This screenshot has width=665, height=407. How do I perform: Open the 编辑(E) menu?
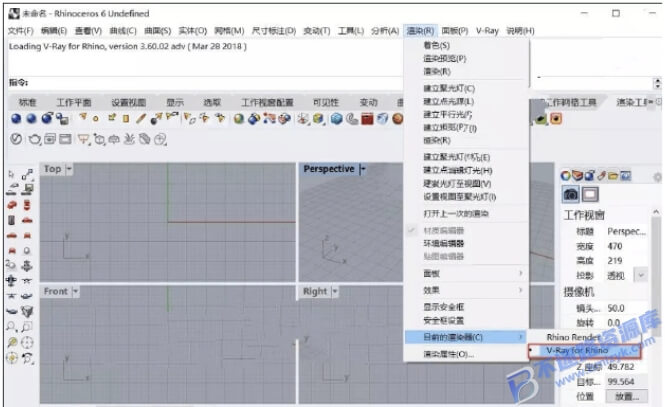[x=54, y=31]
